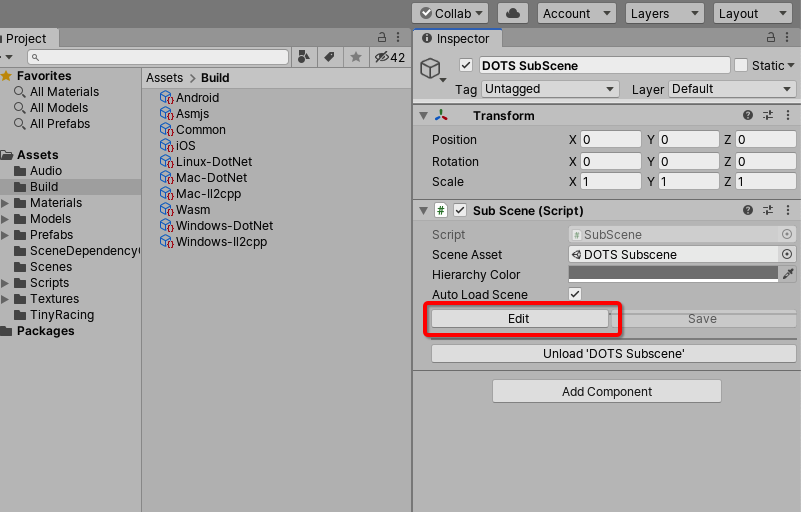Open the Layers menu in toolbar
801x512 pixels.
[664, 13]
